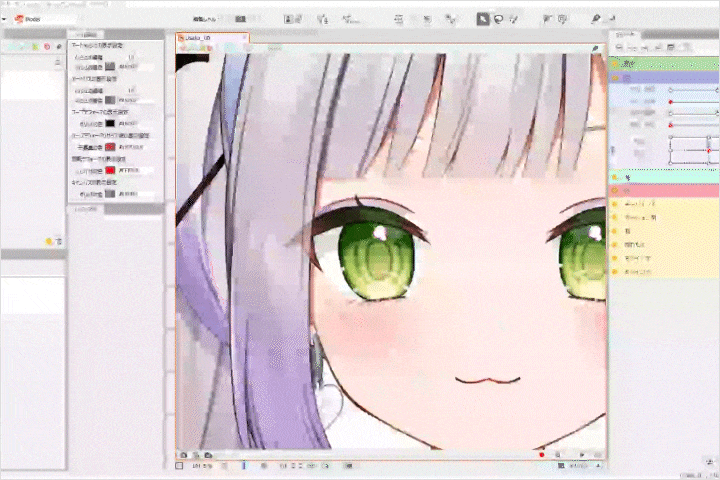Pick the patterned red color swatch in settings
Screen dimensions: 720x480
110,147
